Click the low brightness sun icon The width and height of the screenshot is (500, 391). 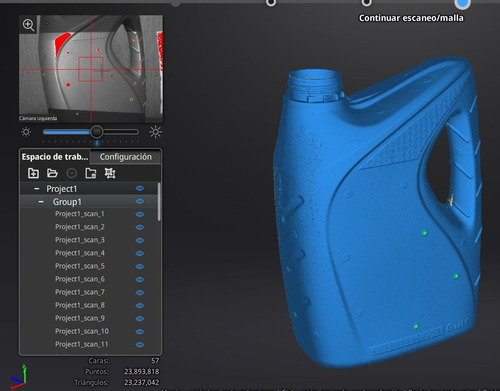pyautogui.click(x=26, y=132)
